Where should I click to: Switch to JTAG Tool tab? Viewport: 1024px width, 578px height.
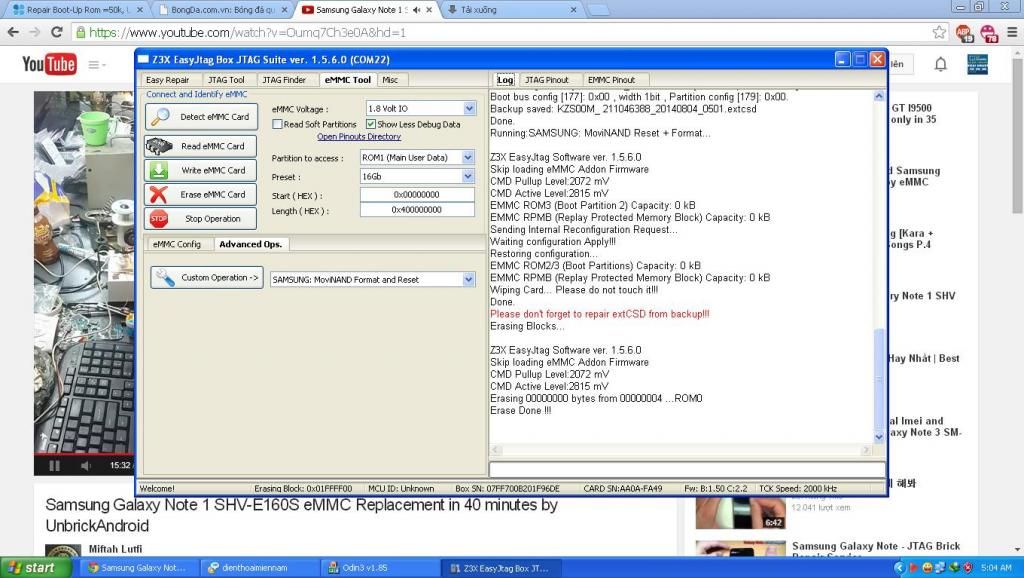(226, 80)
